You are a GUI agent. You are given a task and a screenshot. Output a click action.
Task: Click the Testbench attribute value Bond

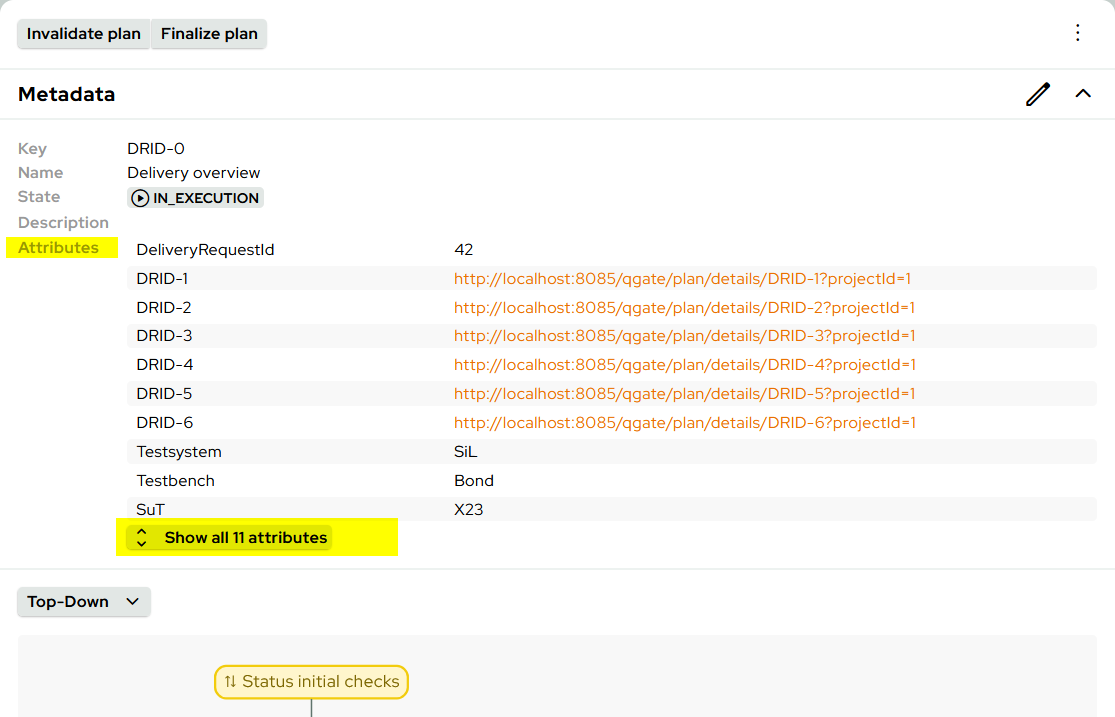[x=474, y=481]
